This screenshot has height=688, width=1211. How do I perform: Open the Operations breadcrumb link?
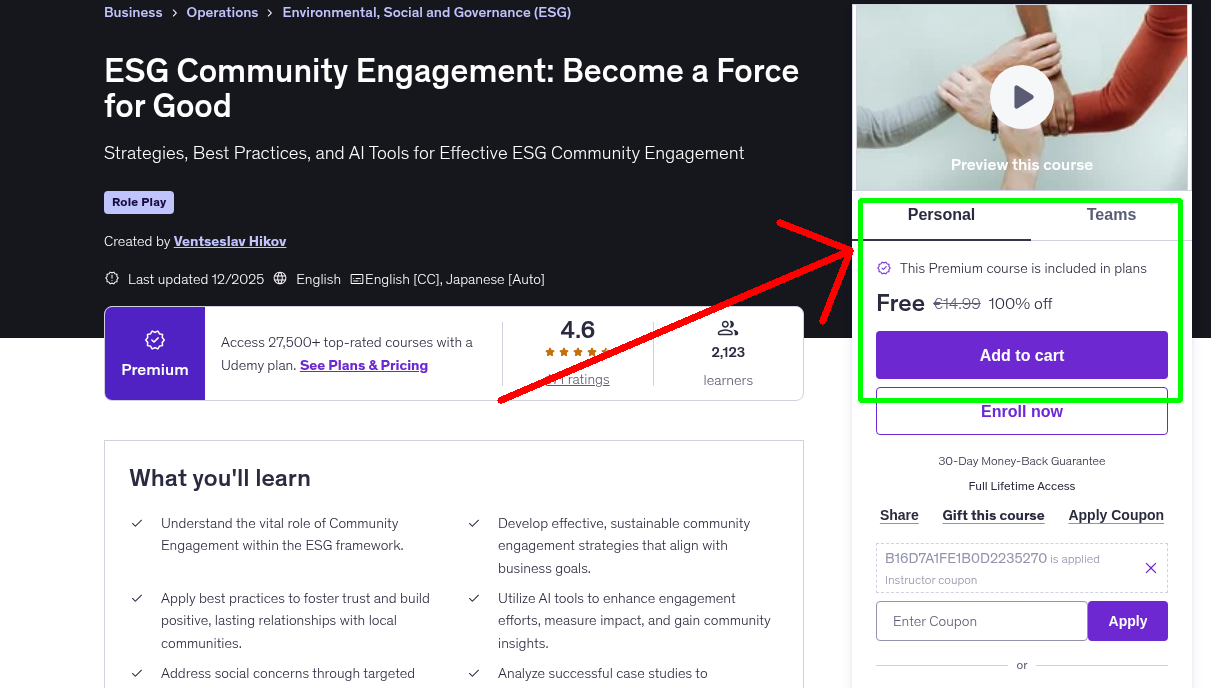222,12
